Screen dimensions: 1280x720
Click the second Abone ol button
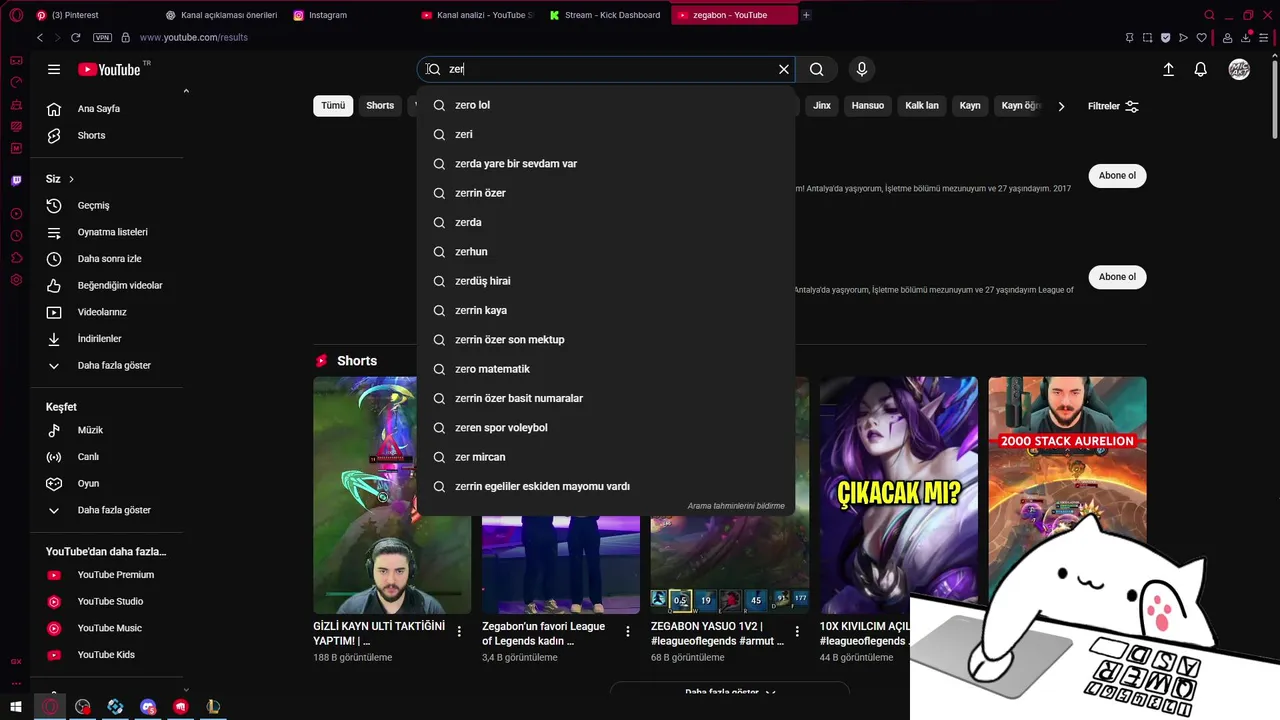tap(1117, 277)
